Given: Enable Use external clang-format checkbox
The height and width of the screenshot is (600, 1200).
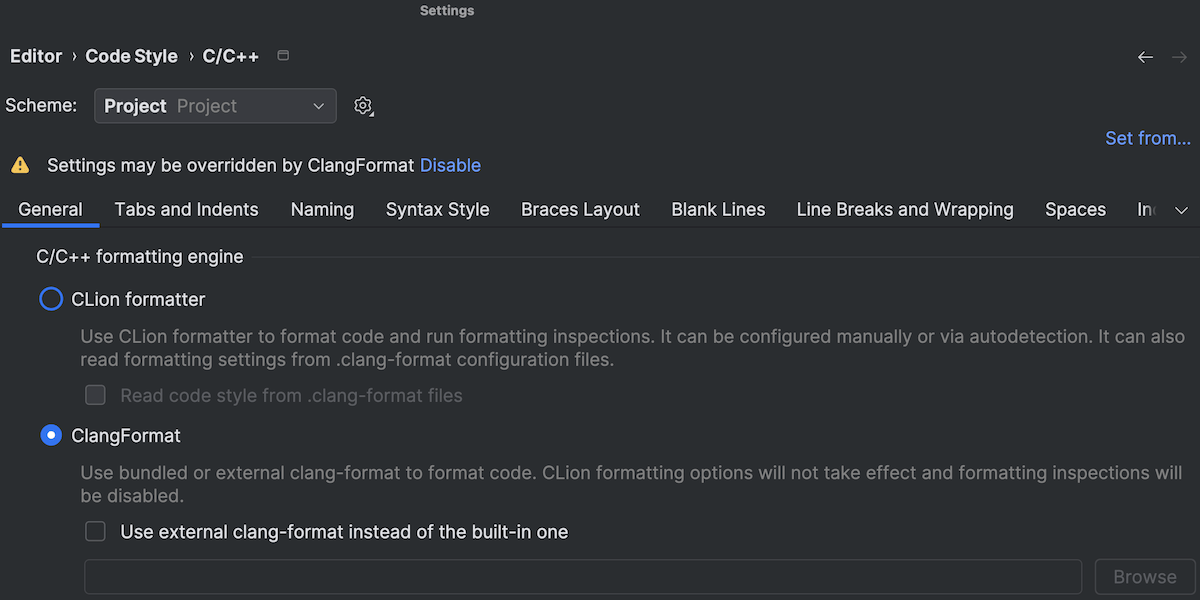Looking at the screenshot, I should click(x=95, y=532).
